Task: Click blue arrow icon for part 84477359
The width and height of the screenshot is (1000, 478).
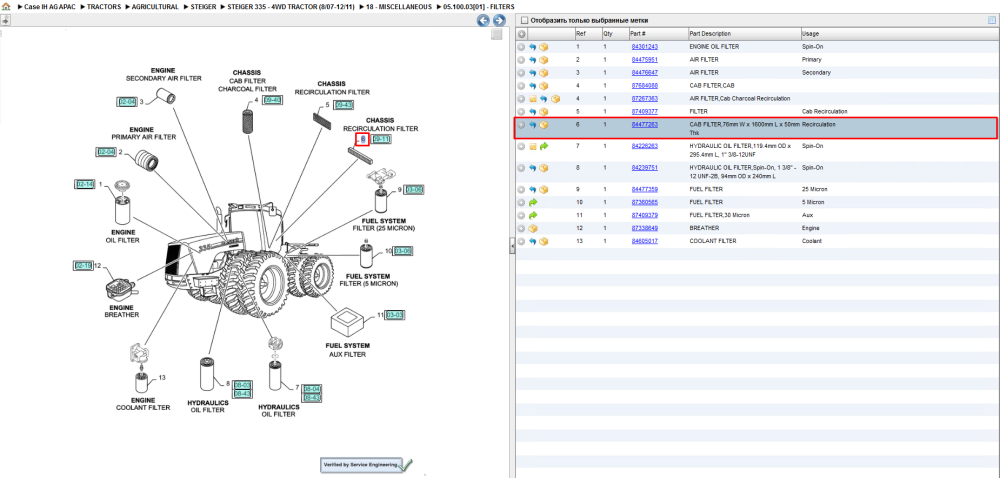Action: point(533,189)
